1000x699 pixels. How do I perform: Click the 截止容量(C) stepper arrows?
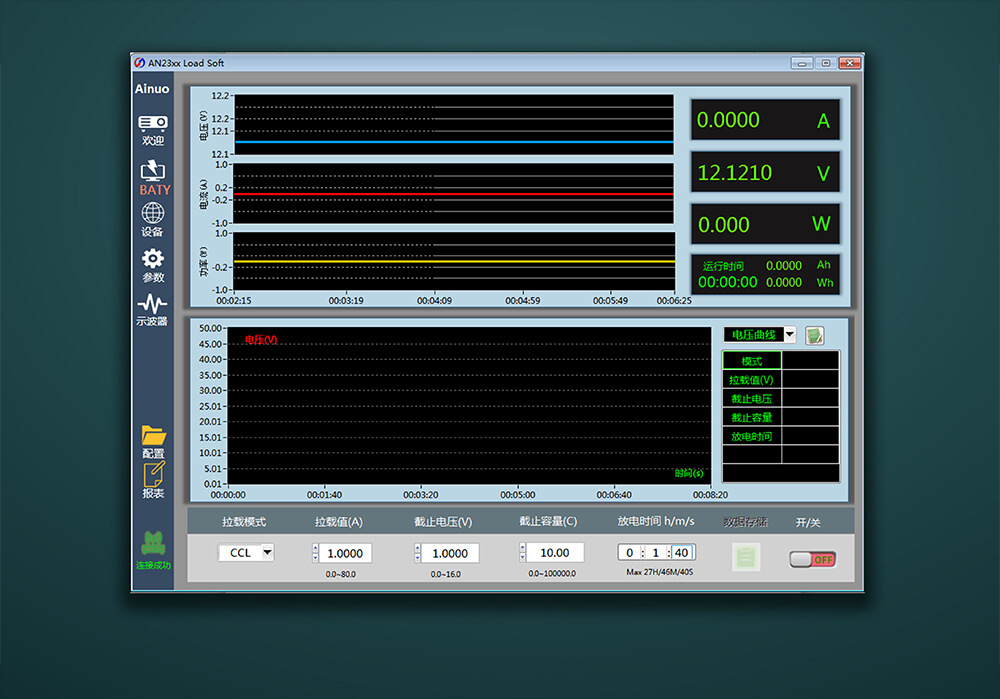point(522,553)
